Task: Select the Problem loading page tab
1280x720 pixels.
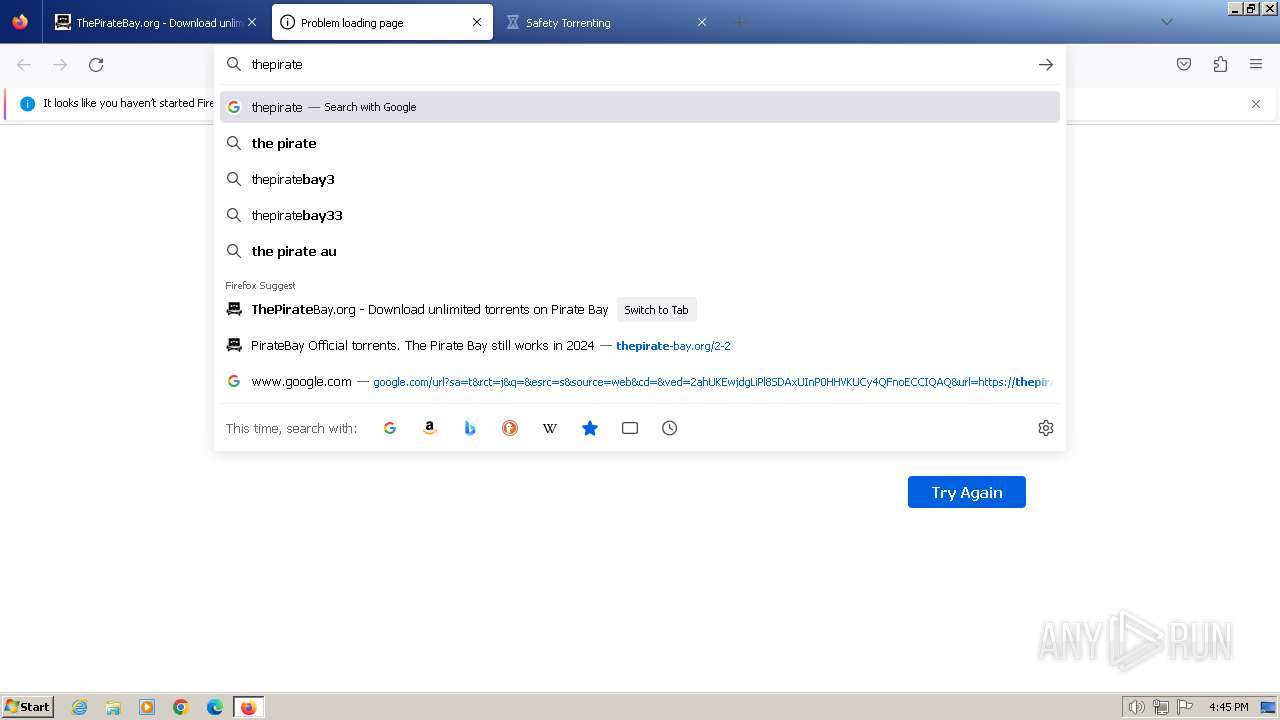Action: [383, 22]
